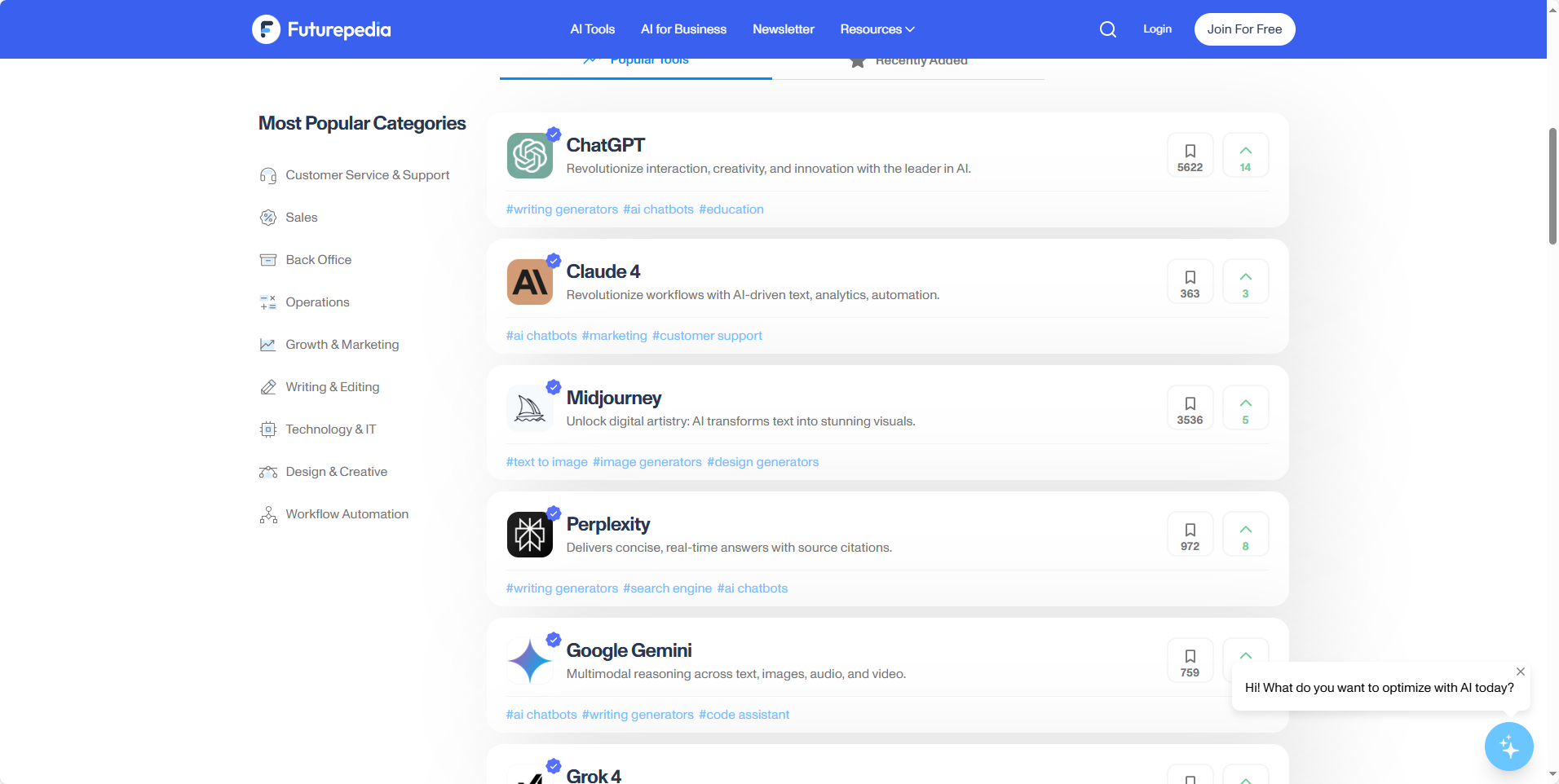Click the Design & Creative bezier icon
This screenshot has height=784, width=1559.
[x=268, y=472]
